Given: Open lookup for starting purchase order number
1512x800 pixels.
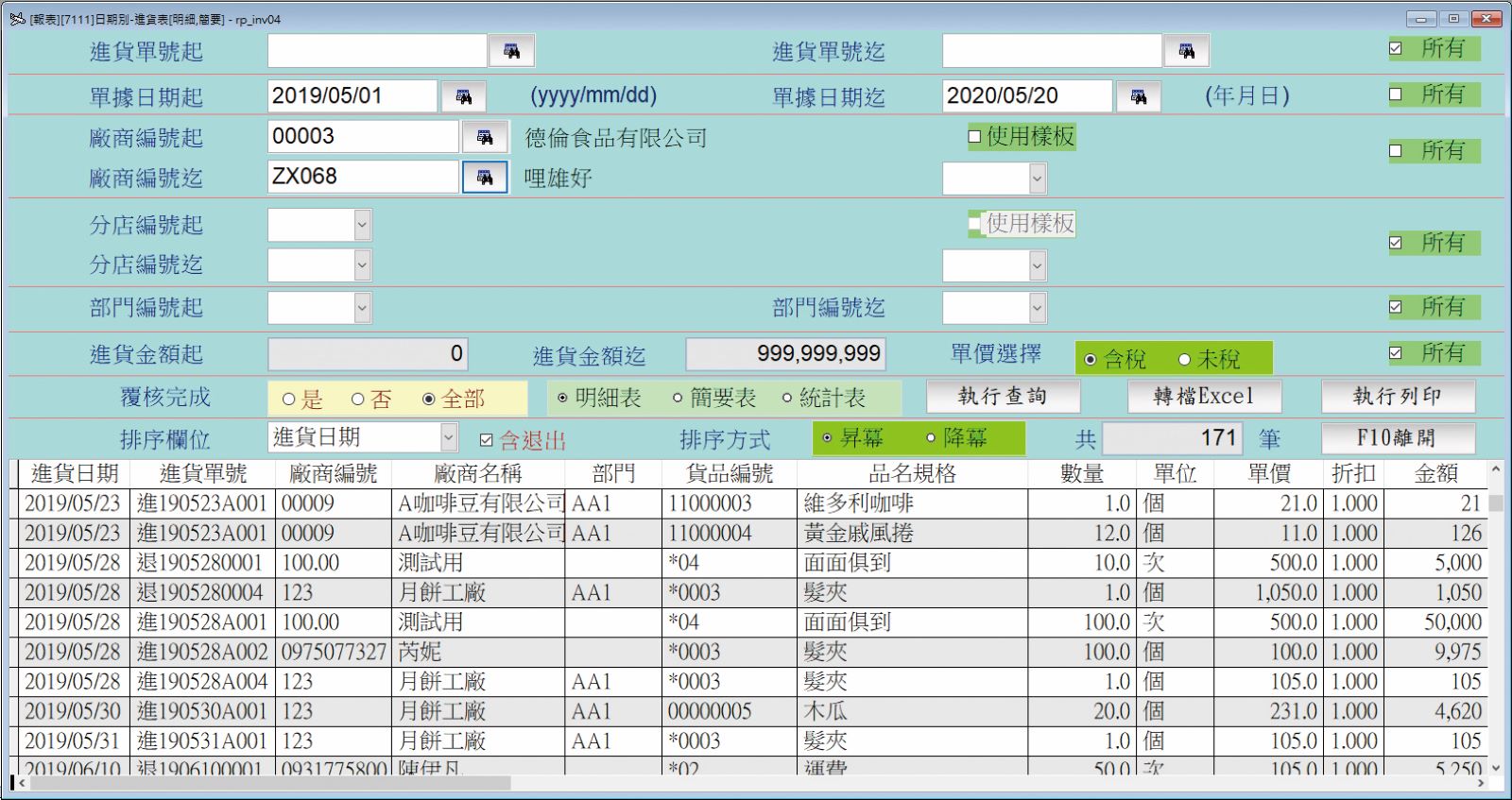Looking at the screenshot, I should (x=511, y=51).
